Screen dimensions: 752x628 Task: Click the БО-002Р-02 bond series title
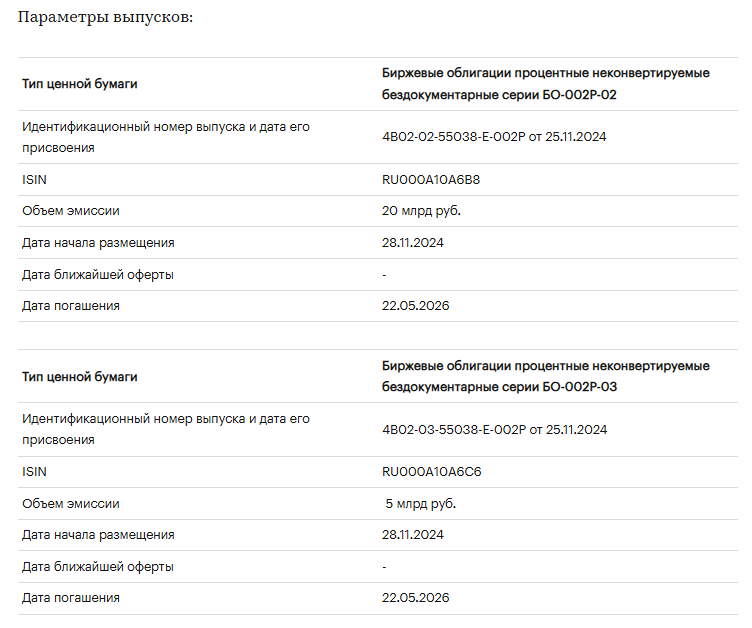[545, 85]
